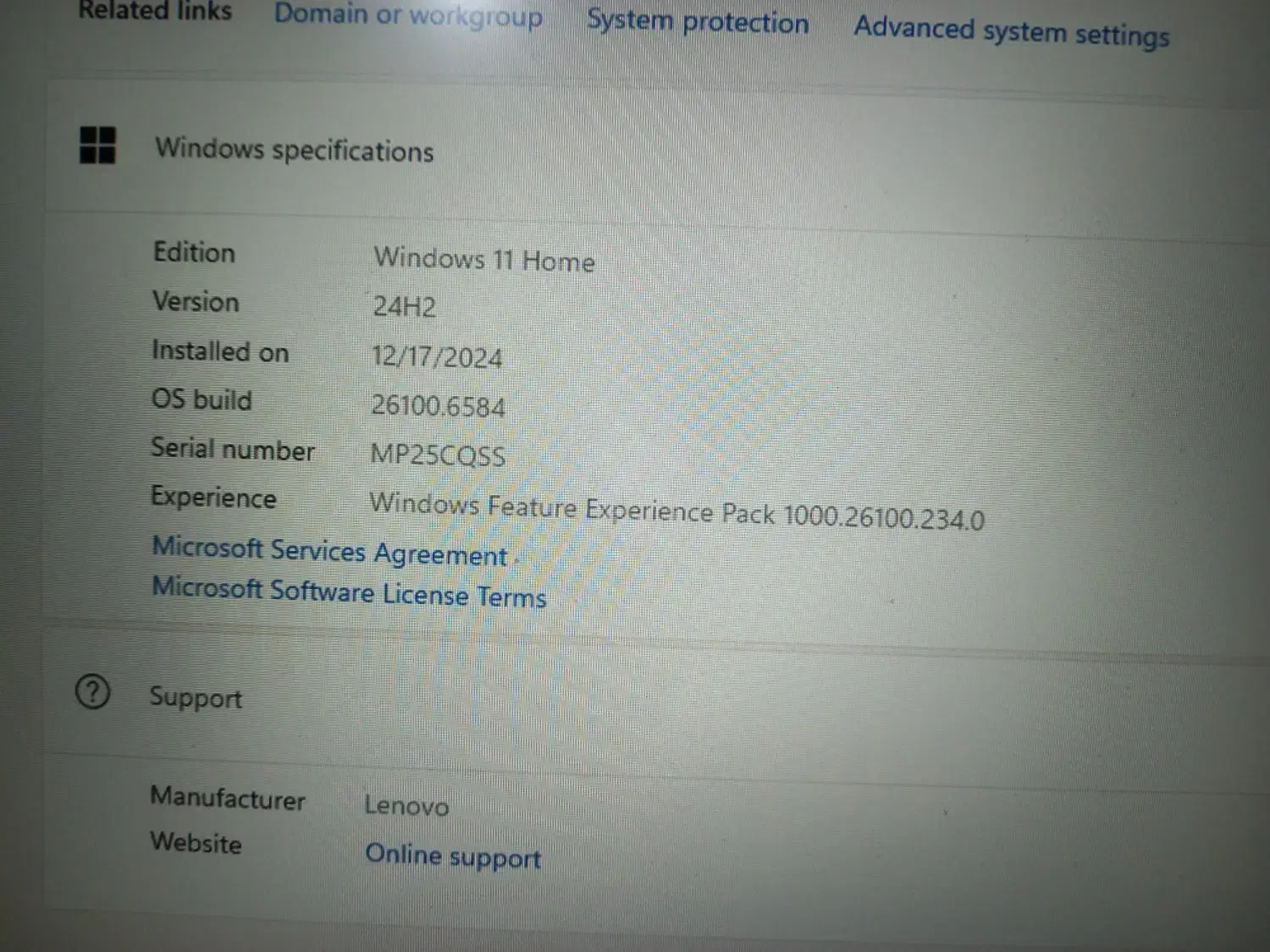Click the Windows logo icon

click(97, 145)
